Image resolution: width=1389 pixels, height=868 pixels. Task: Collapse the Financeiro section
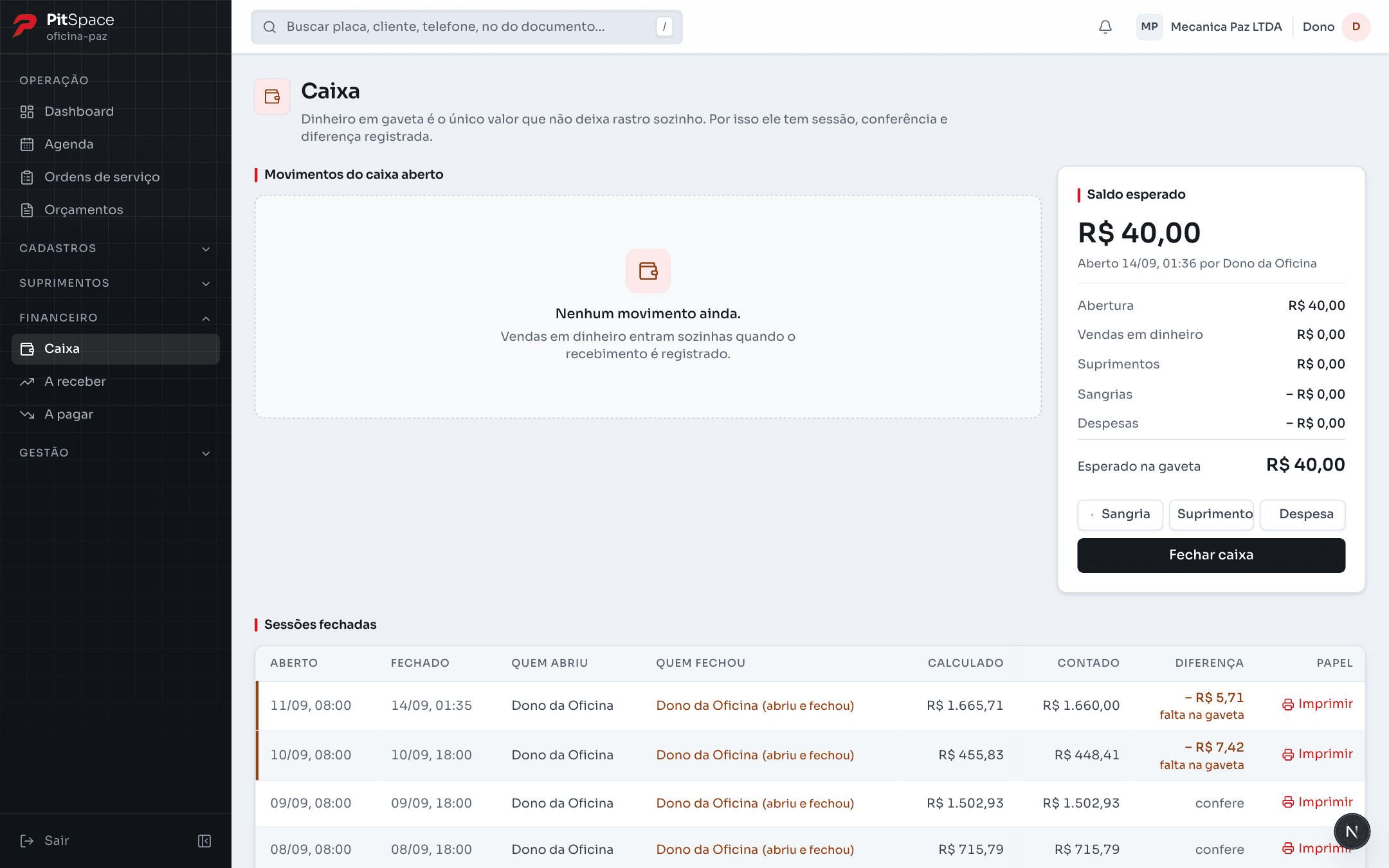point(116,318)
